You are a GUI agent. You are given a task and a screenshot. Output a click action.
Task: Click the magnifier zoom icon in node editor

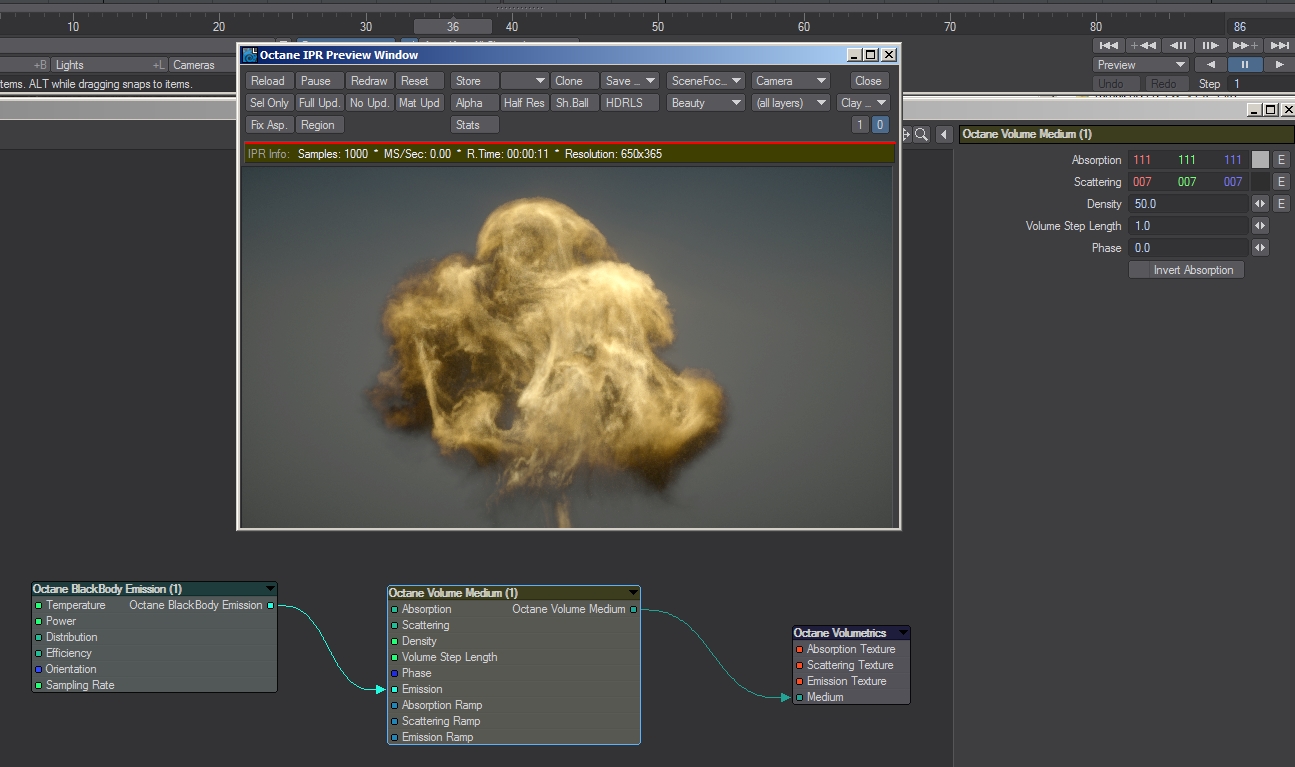pos(921,134)
